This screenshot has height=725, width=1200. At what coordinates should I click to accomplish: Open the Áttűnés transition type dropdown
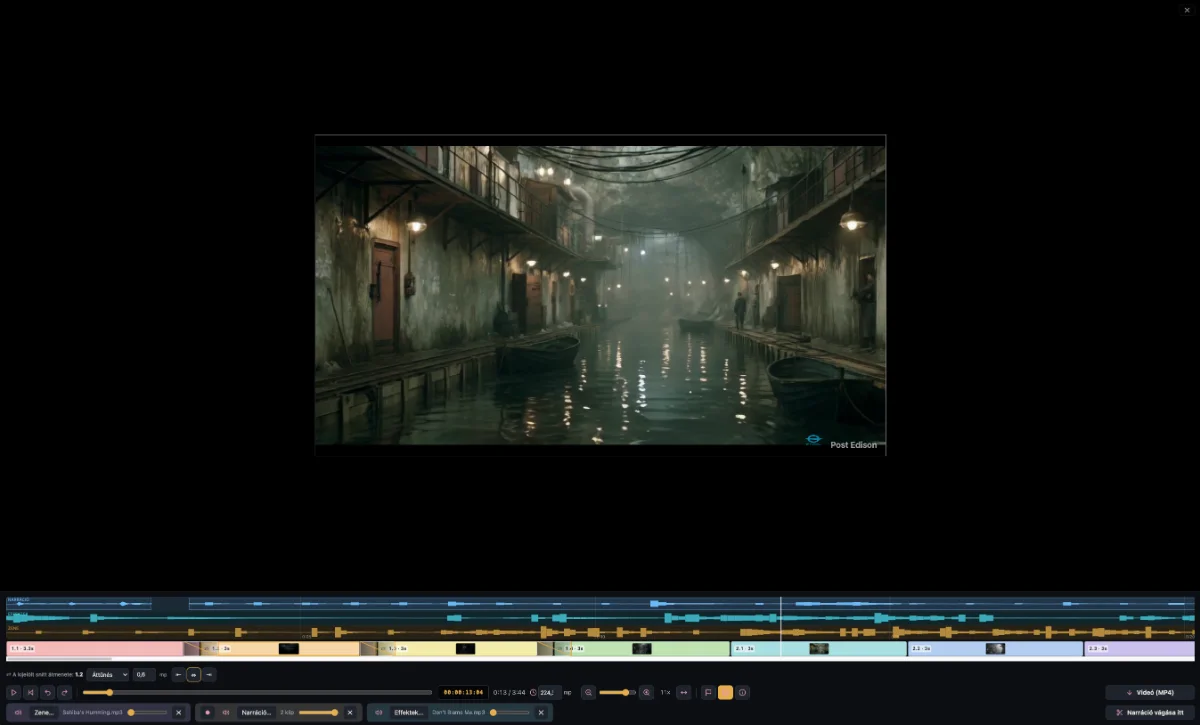click(x=108, y=675)
